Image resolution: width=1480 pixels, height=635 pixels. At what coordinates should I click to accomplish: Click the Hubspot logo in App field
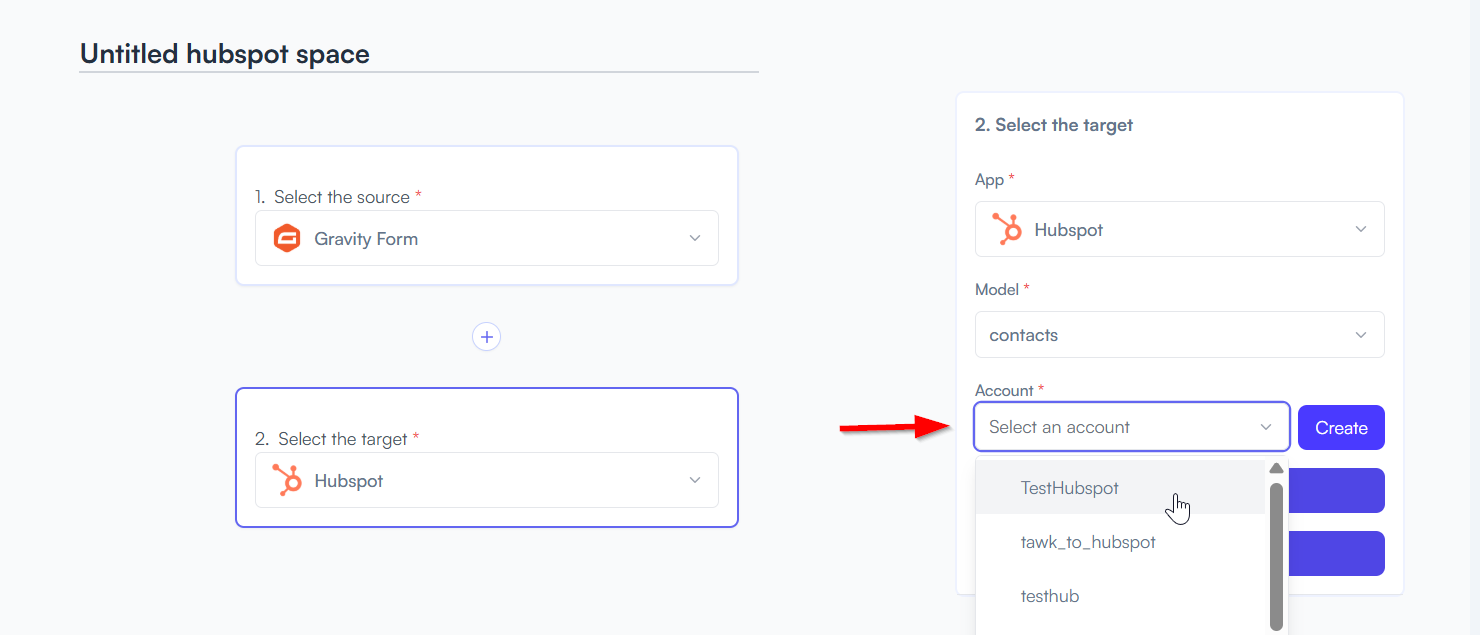coord(1007,230)
